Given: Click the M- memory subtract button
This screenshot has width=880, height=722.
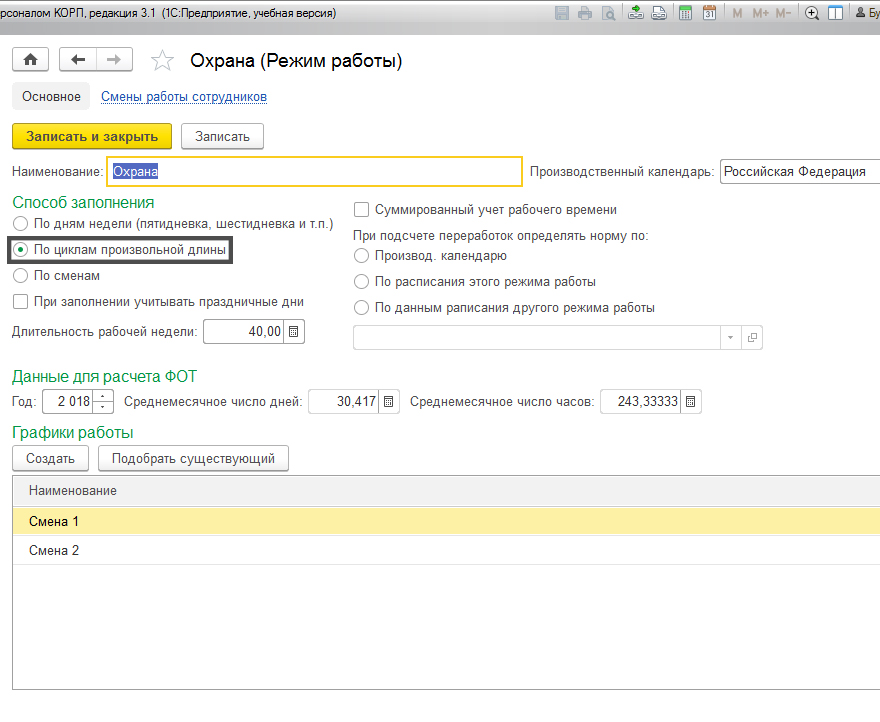Looking at the screenshot, I should click(x=783, y=13).
